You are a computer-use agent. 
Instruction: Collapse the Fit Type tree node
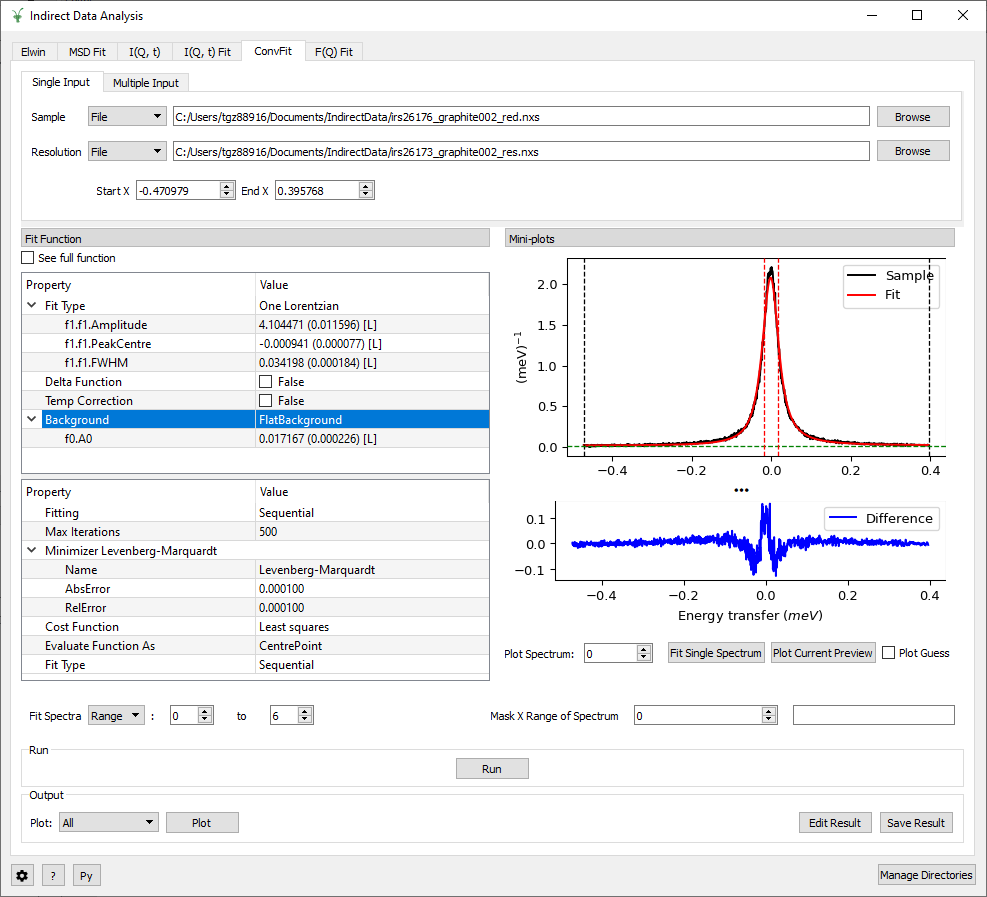(x=32, y=306)
